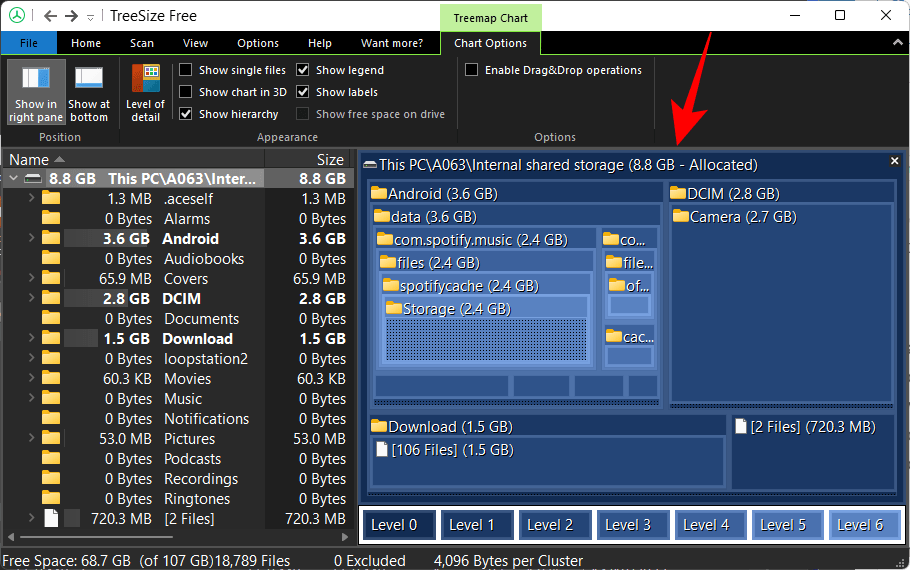This screenshot has width=910, height=570.
Task: Collapse the ribbon with the up chevron
Action: tap(897, 42)
